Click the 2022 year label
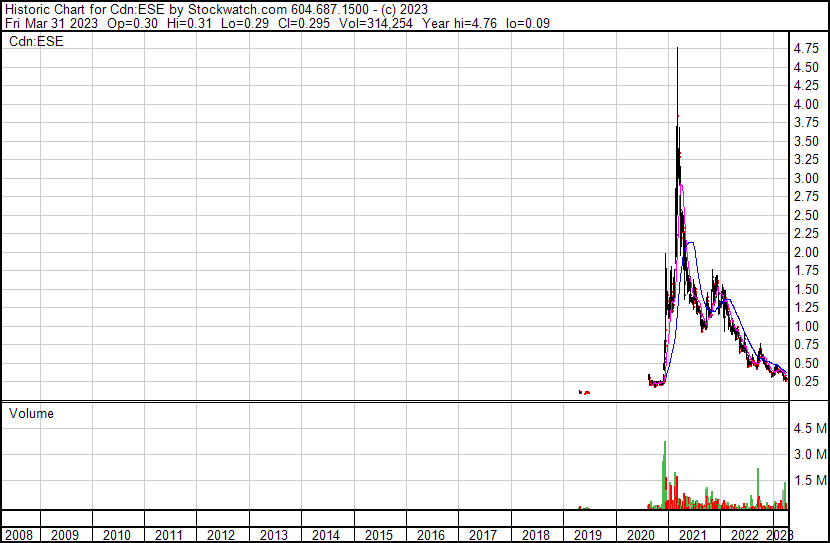Viewport: 830px width, 543px height. [745, 535]
